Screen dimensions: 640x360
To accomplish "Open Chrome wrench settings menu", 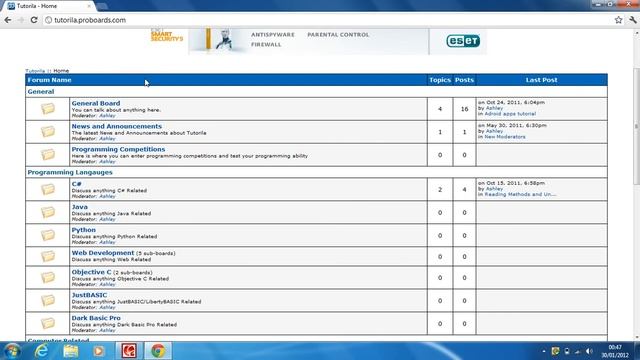I will [633, 20].
